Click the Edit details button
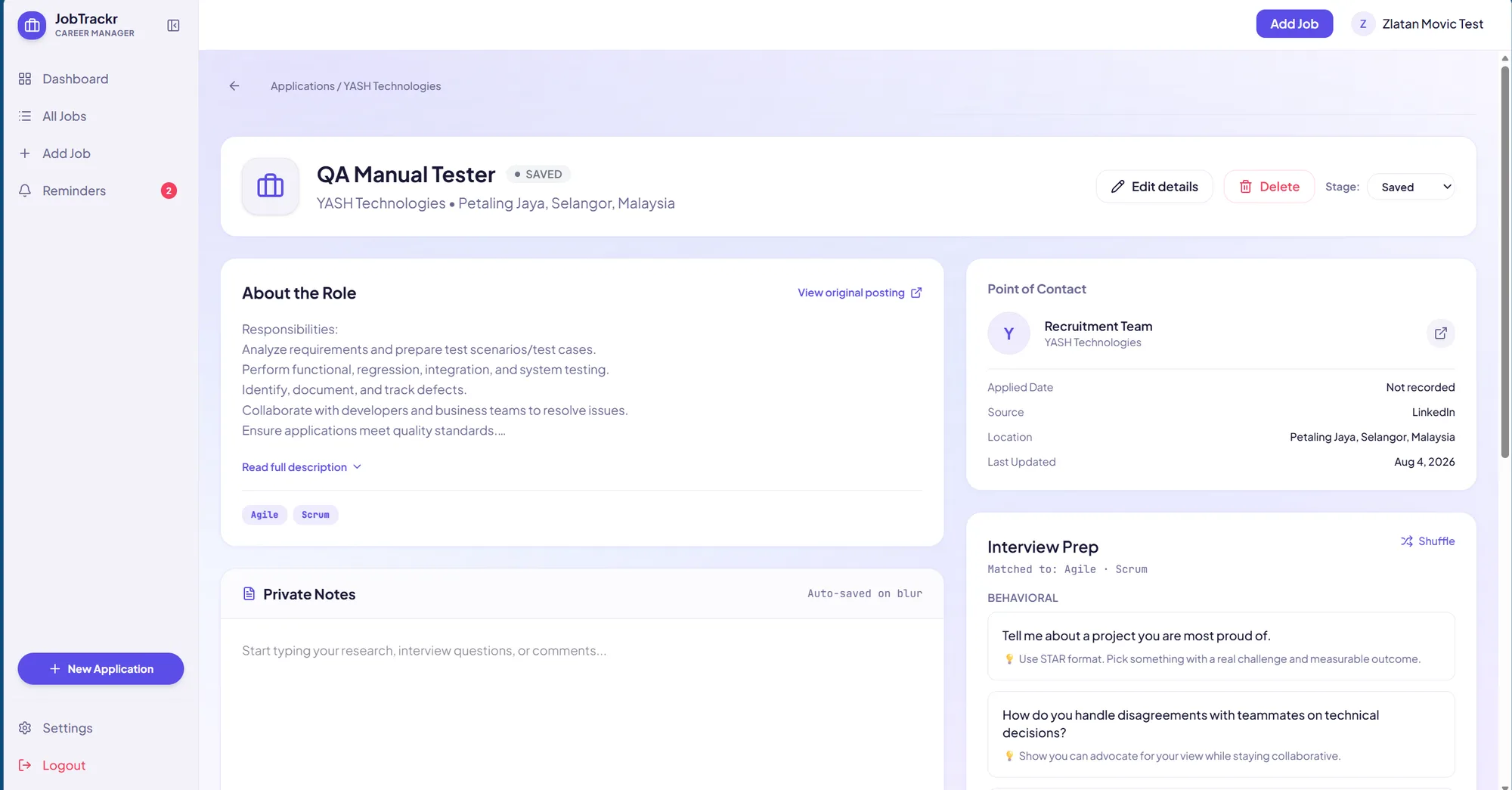This screenshot has height=790, width=1512. tap(1154, 187)
